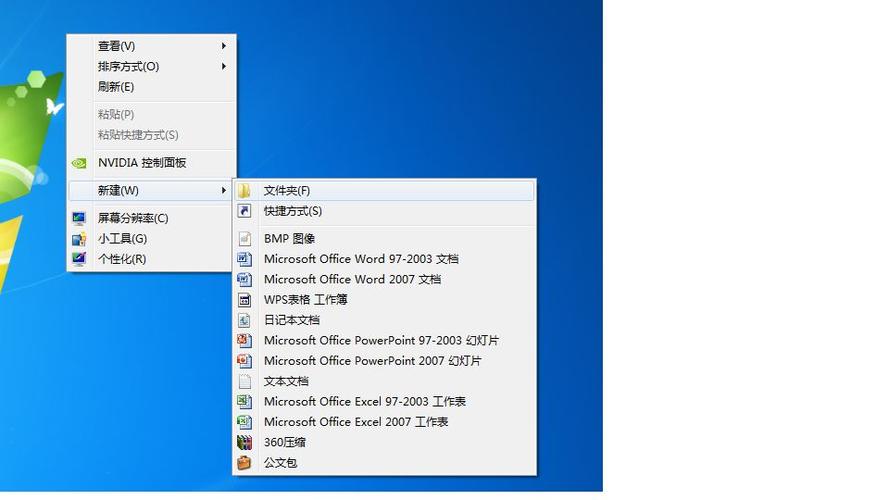Create a new 360压缩 archive
Viewport: 889px width, 500px height.
click(384, 443)
